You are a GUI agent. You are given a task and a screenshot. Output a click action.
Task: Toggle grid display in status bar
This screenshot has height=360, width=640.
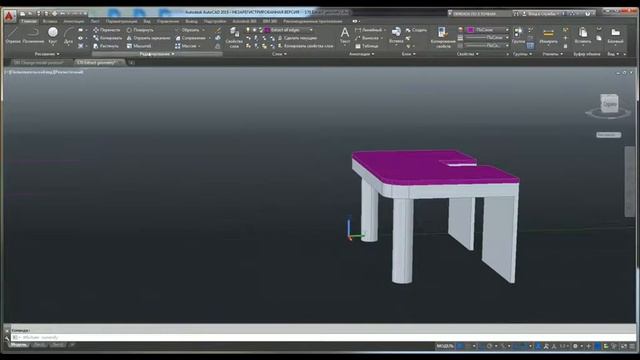coord(460,346)
